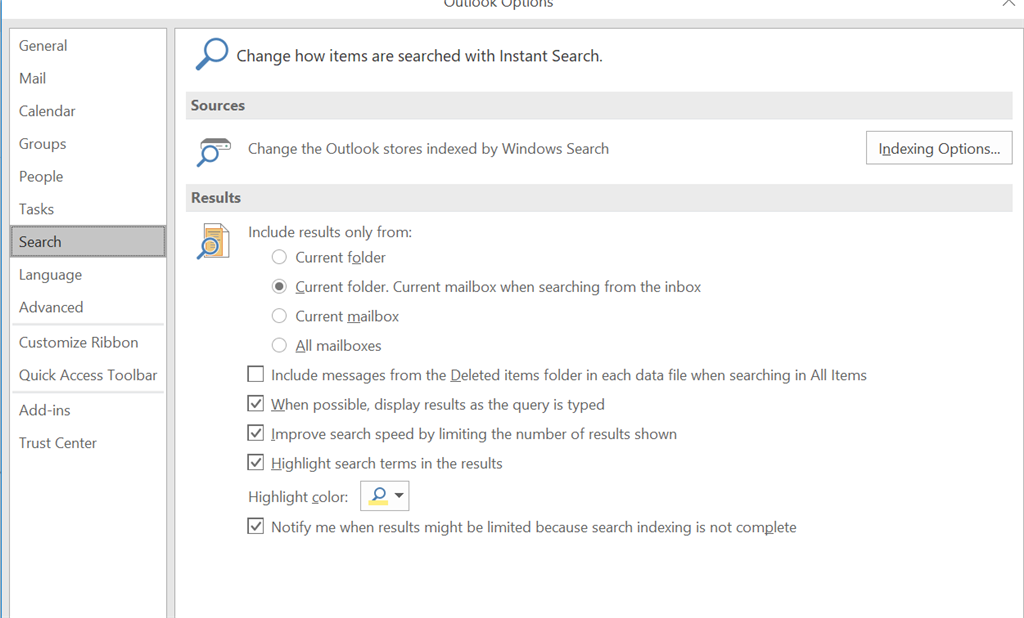This screenshot has height=618, width=1024.
Task: Enable including Deleted items folder messages
Action: 255,374
